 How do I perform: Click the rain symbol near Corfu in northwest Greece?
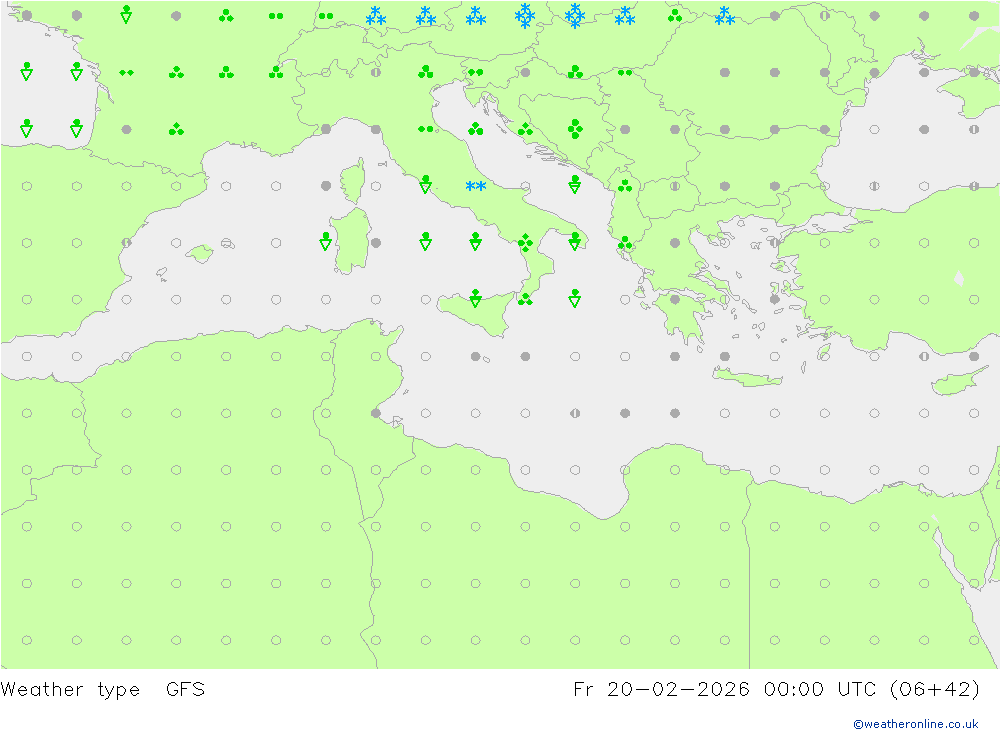pos(625,242)
